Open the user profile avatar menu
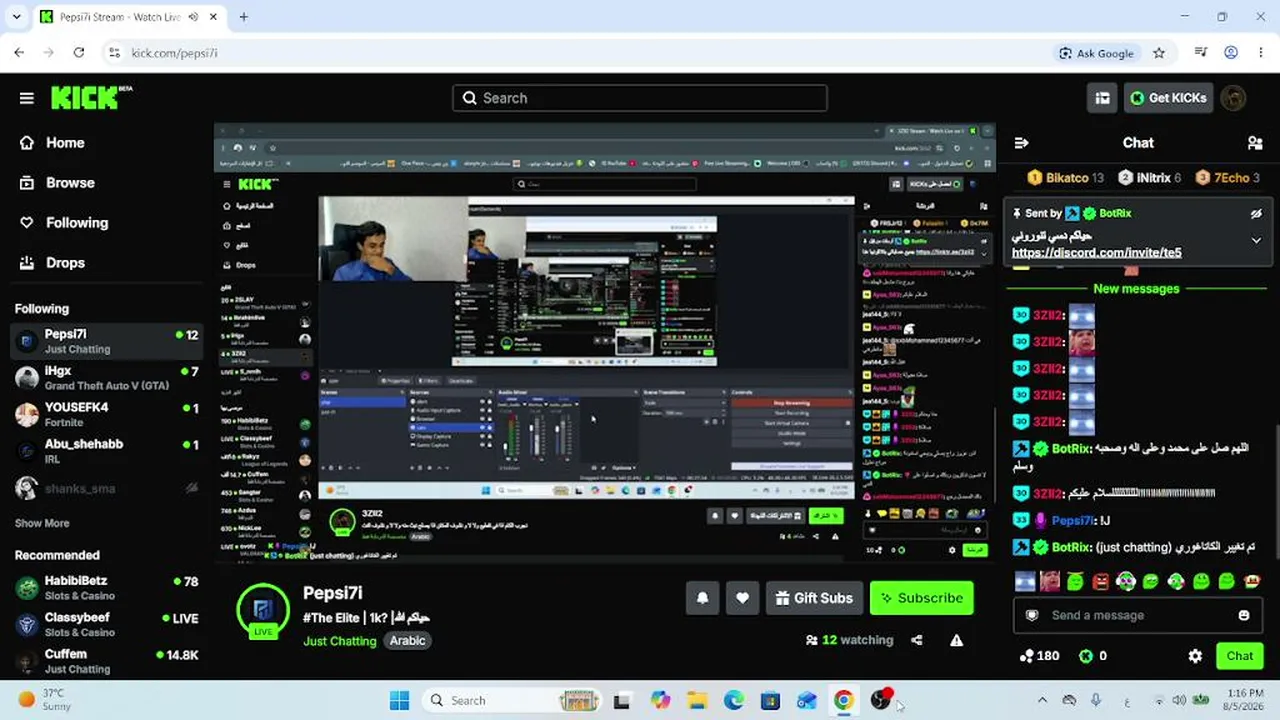The image size is (1280, 720). pyautogui.click(x=1233, y=98)
